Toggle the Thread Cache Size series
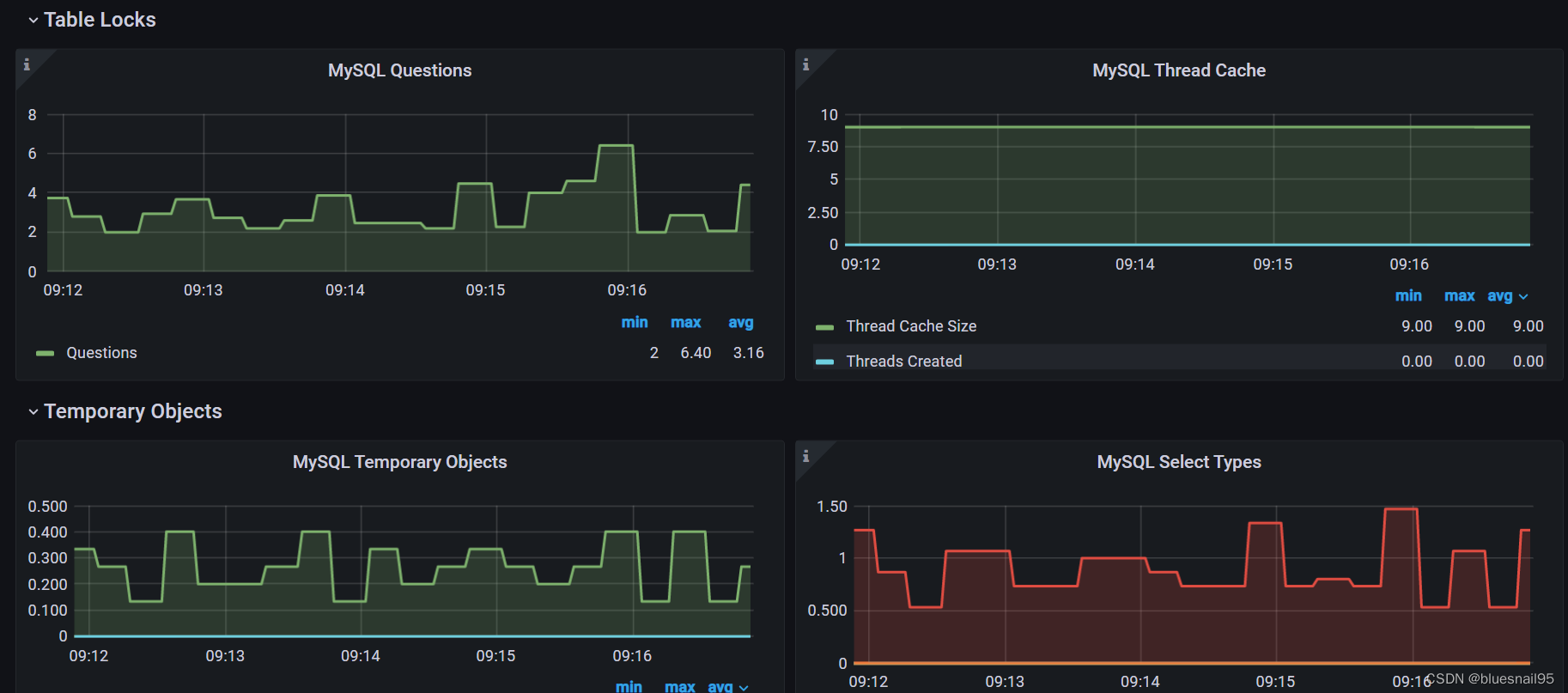Viewport: 1568px width, 693px height. tap(911, 326)
